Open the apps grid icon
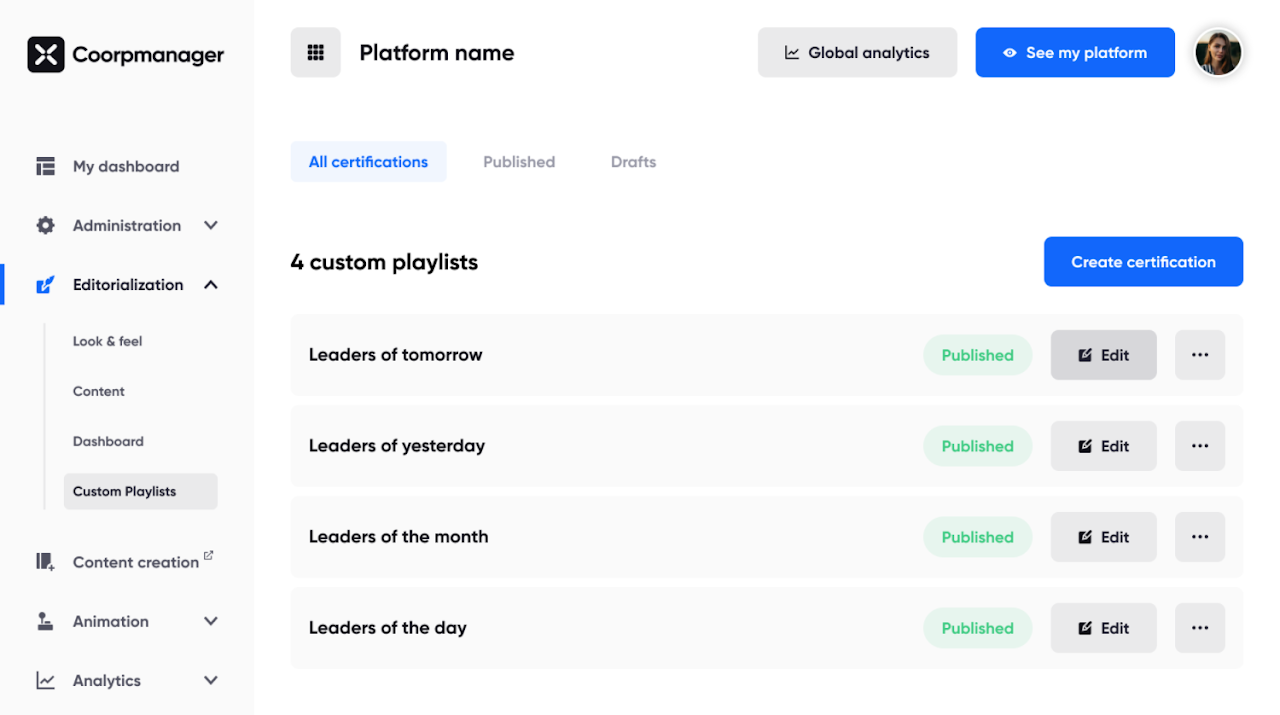The width and height of the screenshot is (1280, 715). point(316,53)
